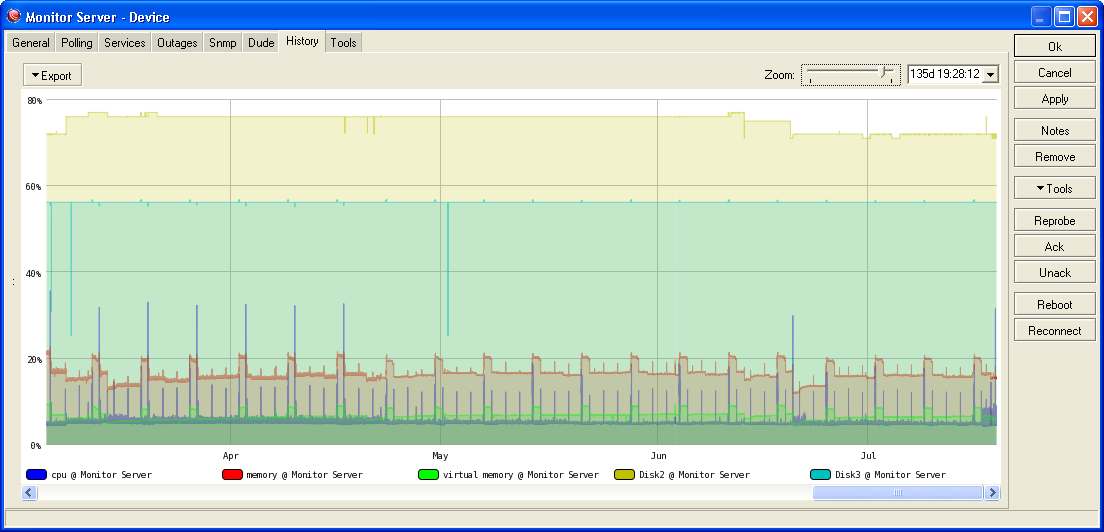Screen dimensions: 1104x532
Task: Switch to the Dude tab
Action: click(261, 43)
